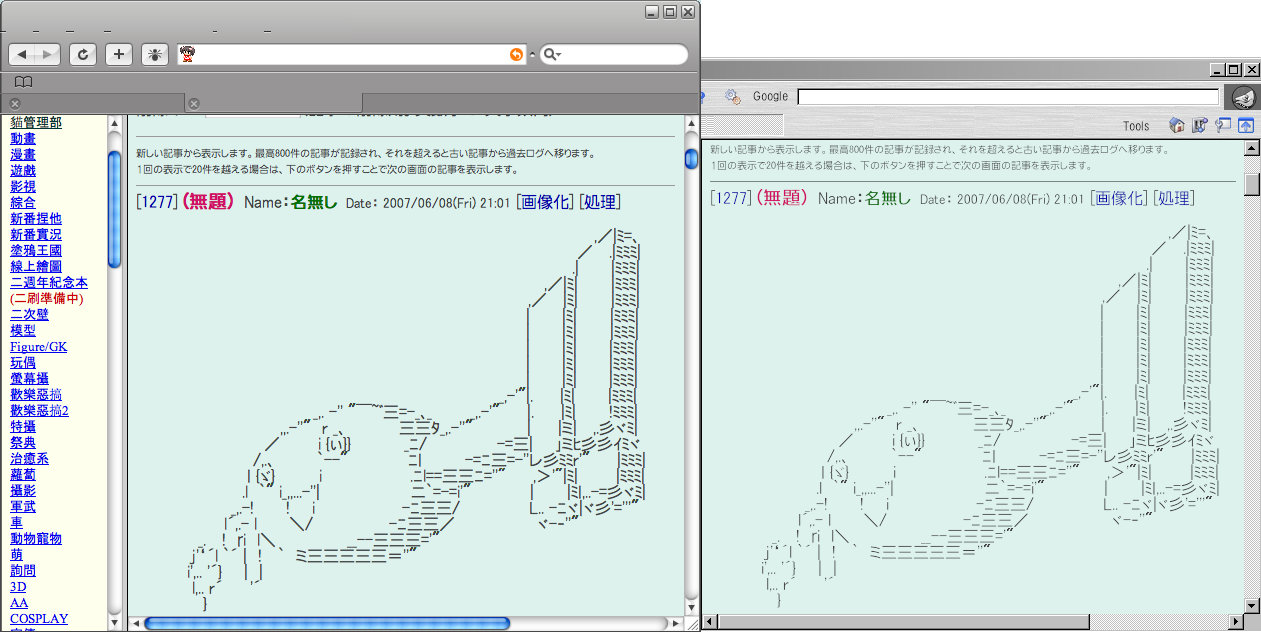Click the blue up-arrow icon right of Tools
The width and height of the screenshot is (1261, 632).
click(x=1245, y=126)
